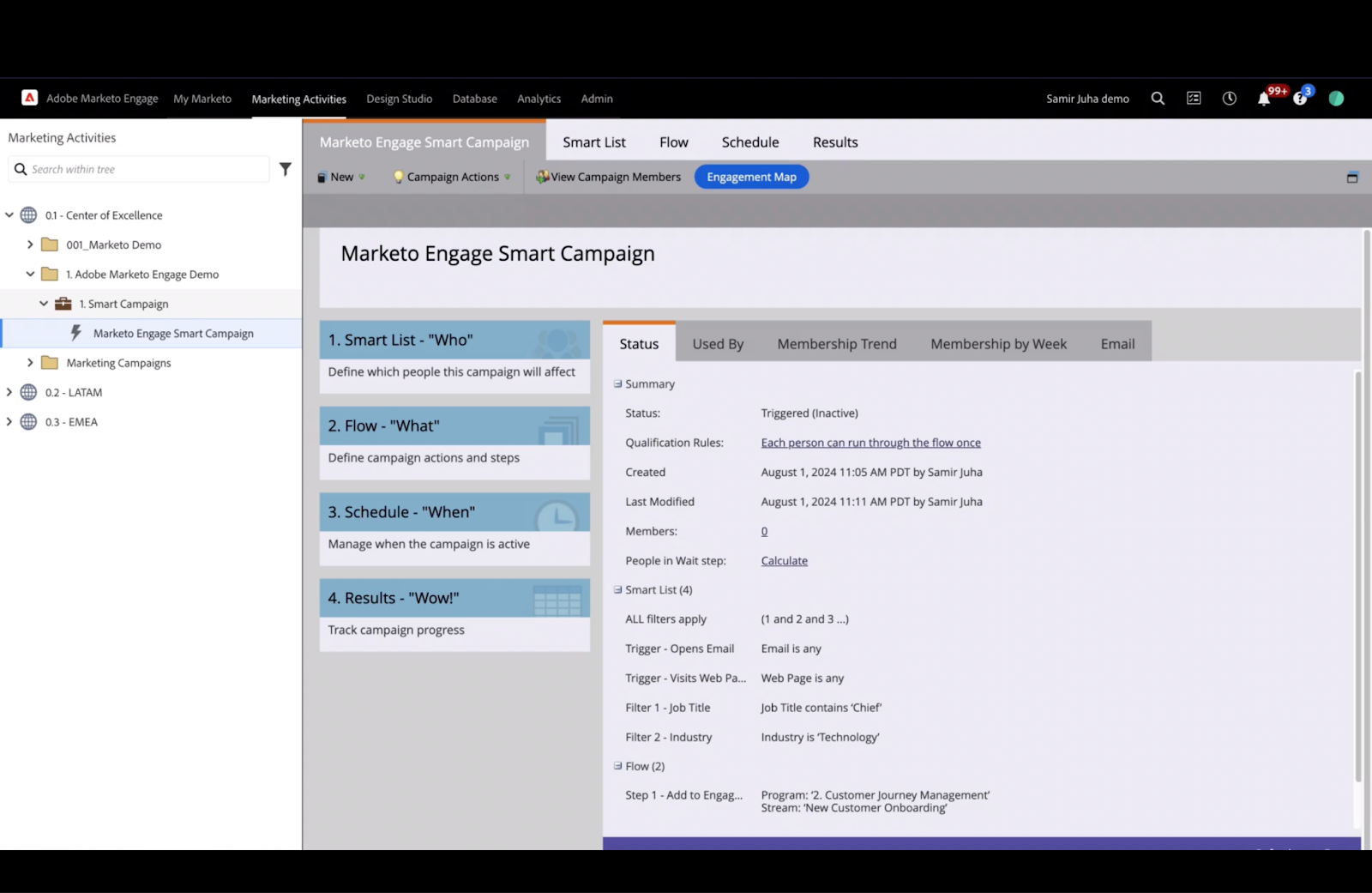The height and width of the screenshot is (893, 1372).
Task: Click the Calculate link
Action: 785,560
